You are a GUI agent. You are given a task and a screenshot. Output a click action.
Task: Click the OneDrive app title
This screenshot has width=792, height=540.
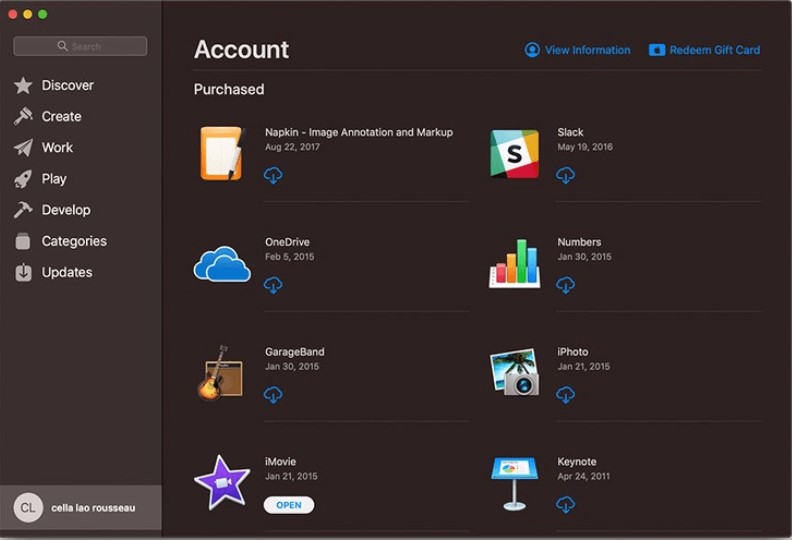287,242
